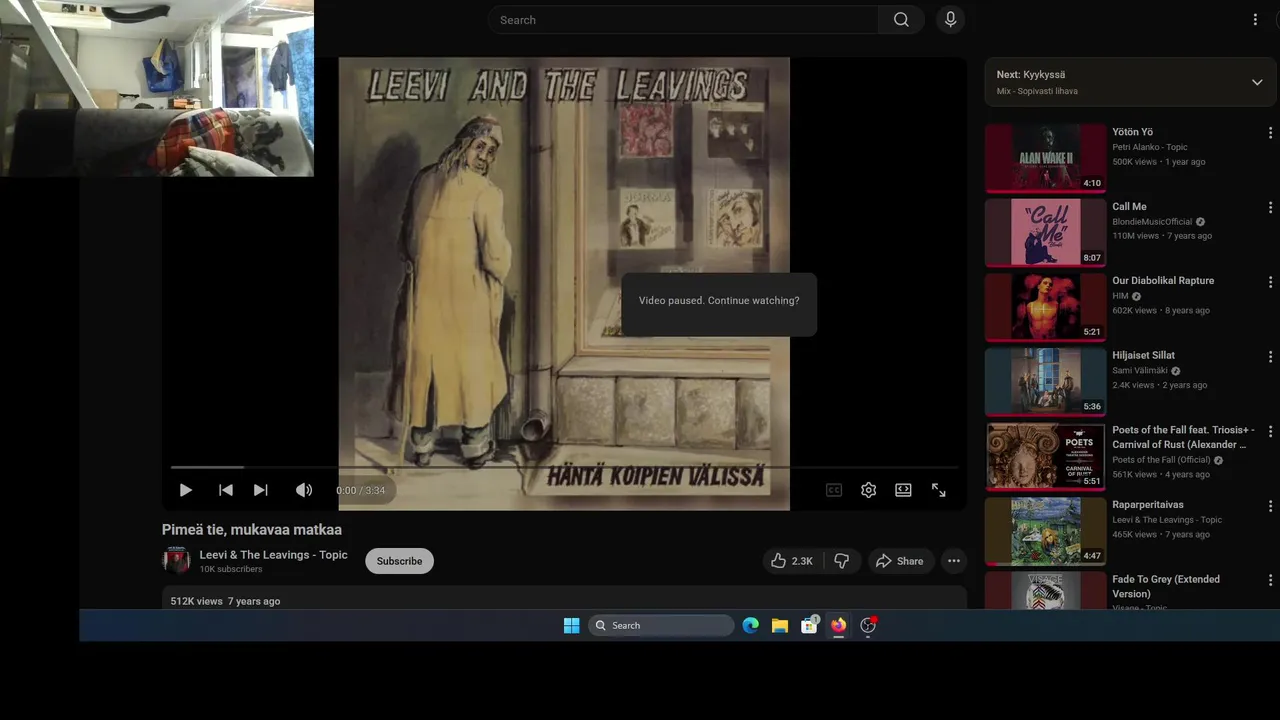
Task: Click Poets of the Fall (Official) channel name
Action: click(x=1161, y=460)
